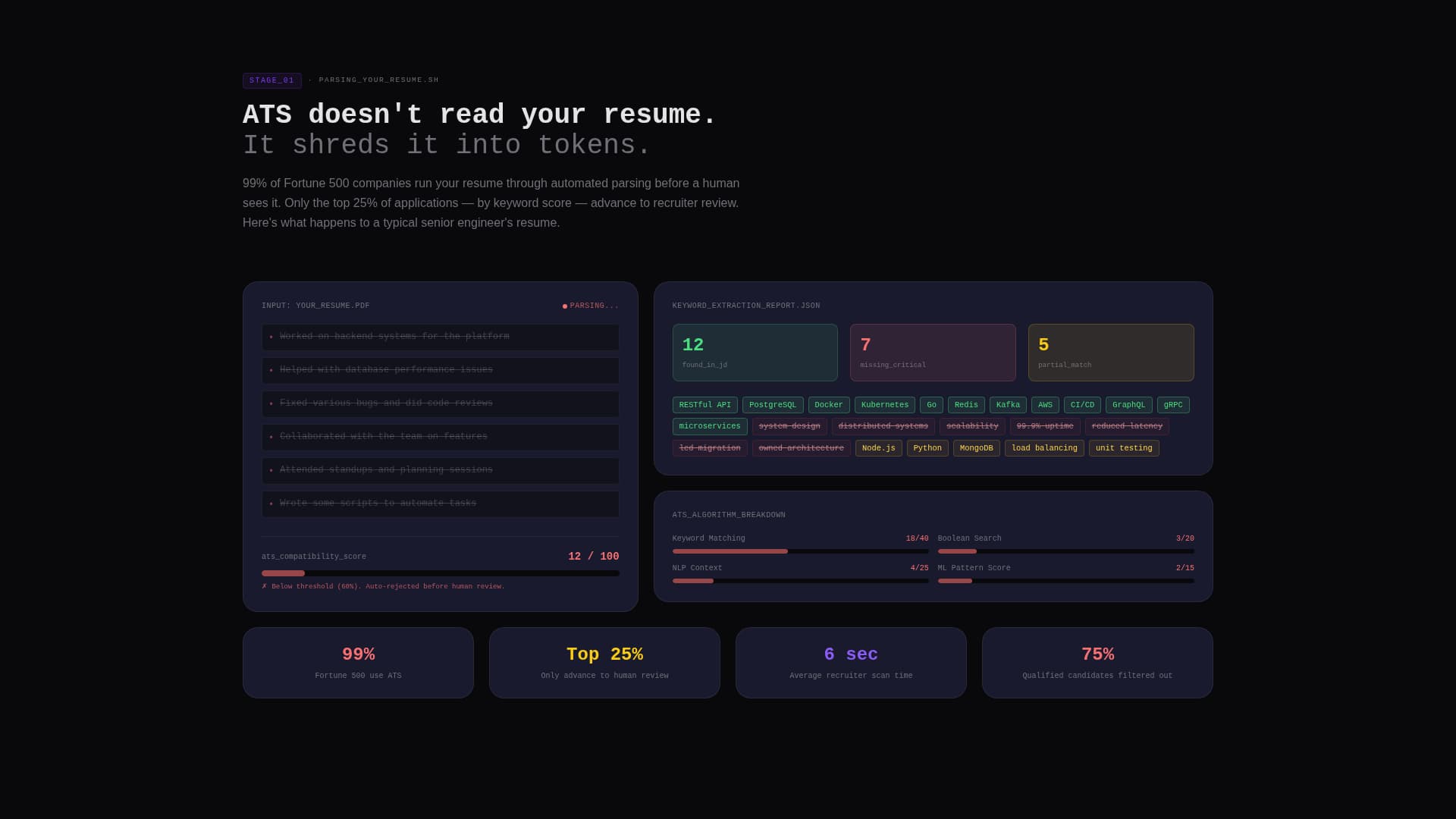Viewport: 1456px width, 819px height.
Task: Click the Redis keyword tag
Action: pos(966,405)
